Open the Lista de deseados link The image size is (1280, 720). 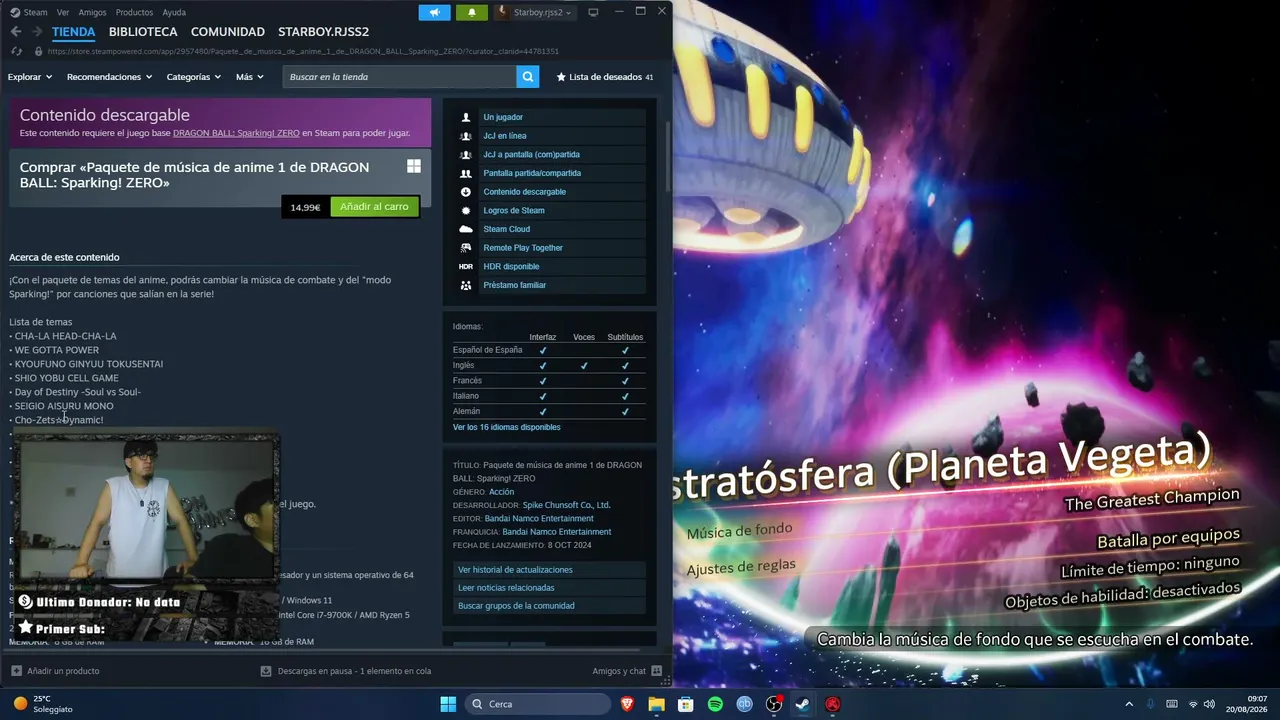[x=605, y=77]
